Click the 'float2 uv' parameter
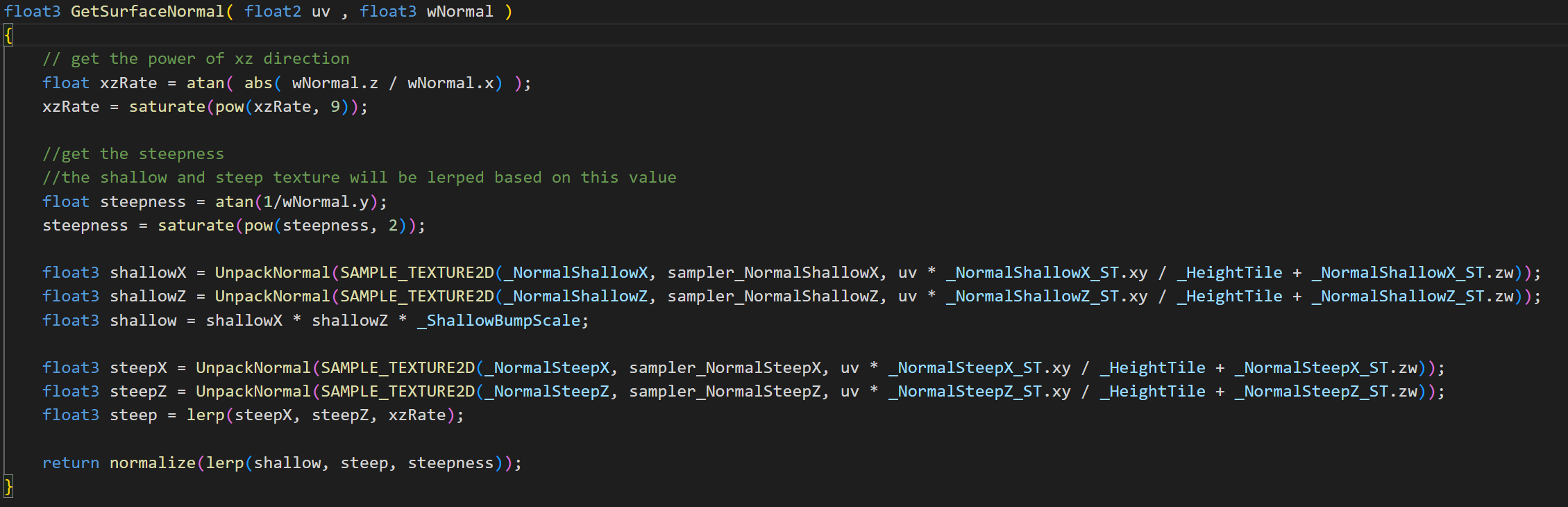1568x507 pixels. 287,12
